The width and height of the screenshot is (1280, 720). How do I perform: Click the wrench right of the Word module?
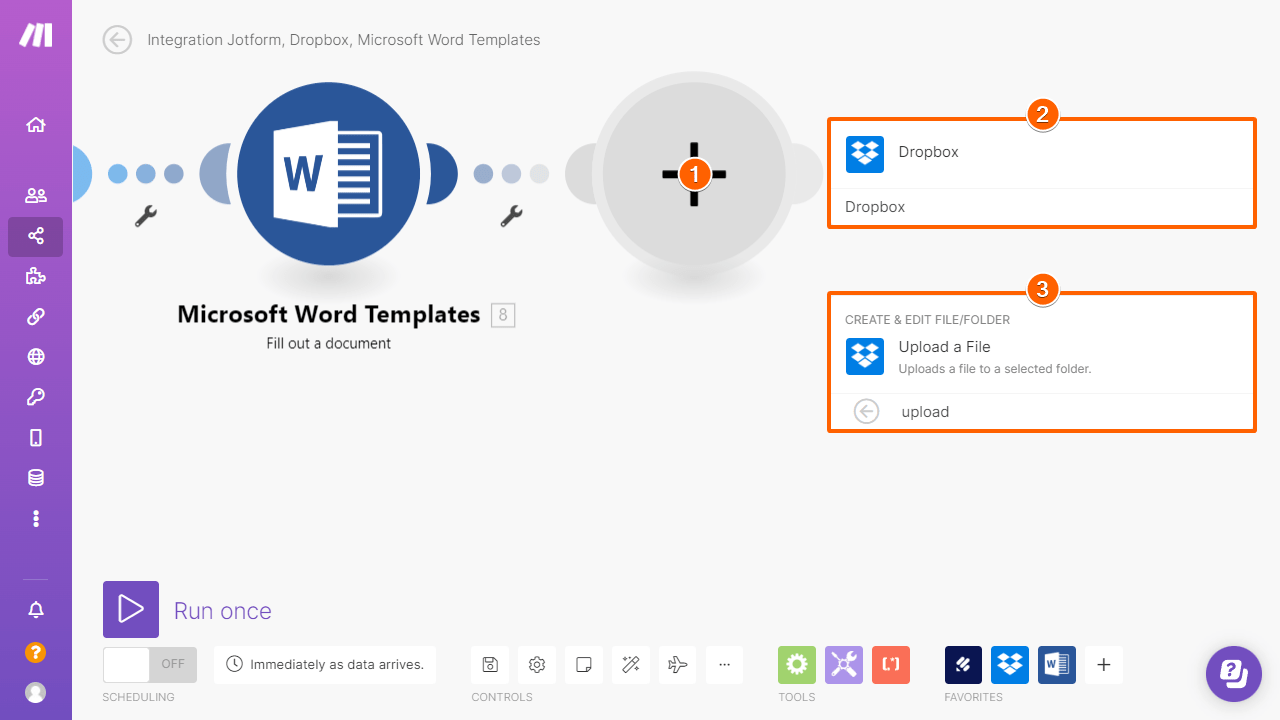(511, 216)
